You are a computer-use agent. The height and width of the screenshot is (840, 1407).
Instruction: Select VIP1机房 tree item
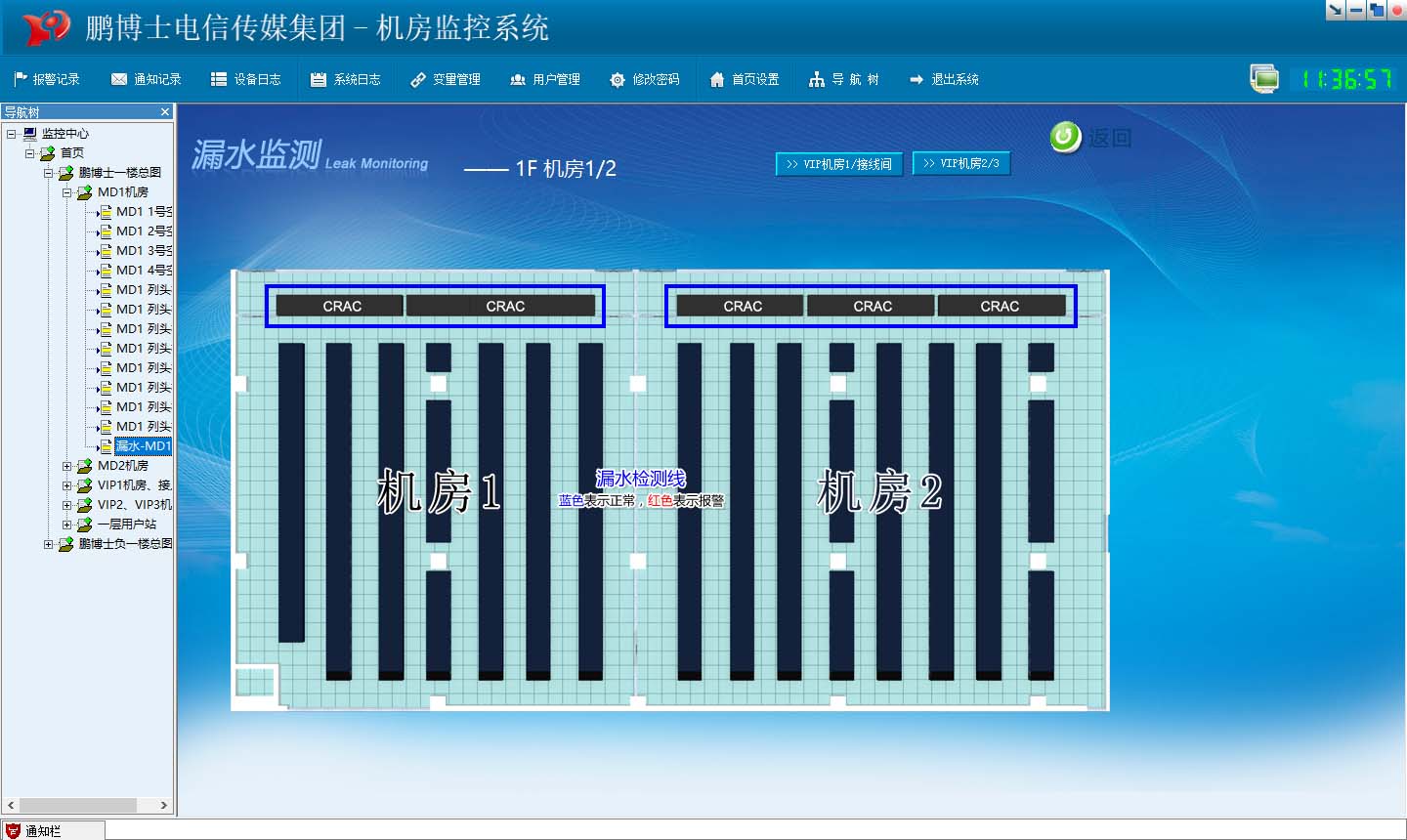(x=134, y=485)
